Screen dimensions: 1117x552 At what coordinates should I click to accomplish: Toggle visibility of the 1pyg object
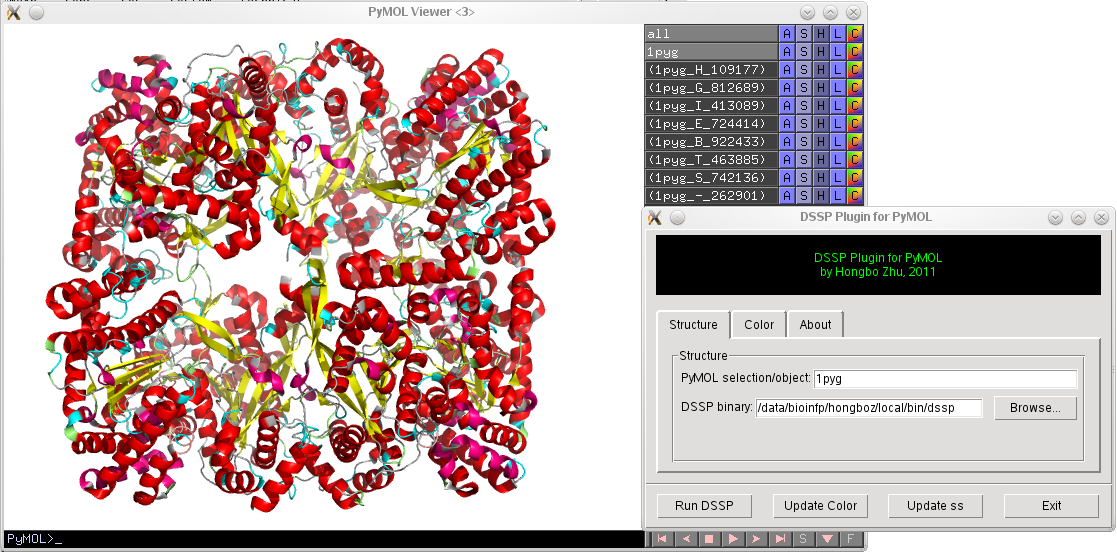(710, 52)
